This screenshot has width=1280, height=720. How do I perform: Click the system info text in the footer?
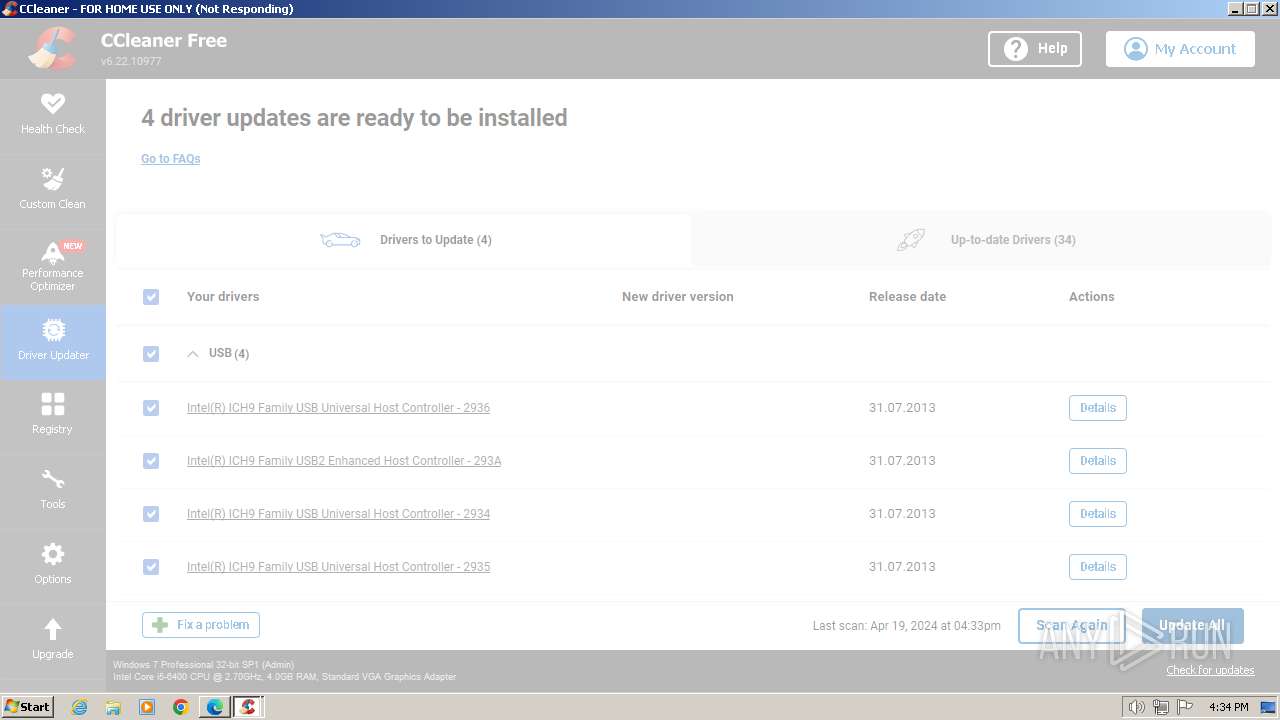tap(285, 671)
